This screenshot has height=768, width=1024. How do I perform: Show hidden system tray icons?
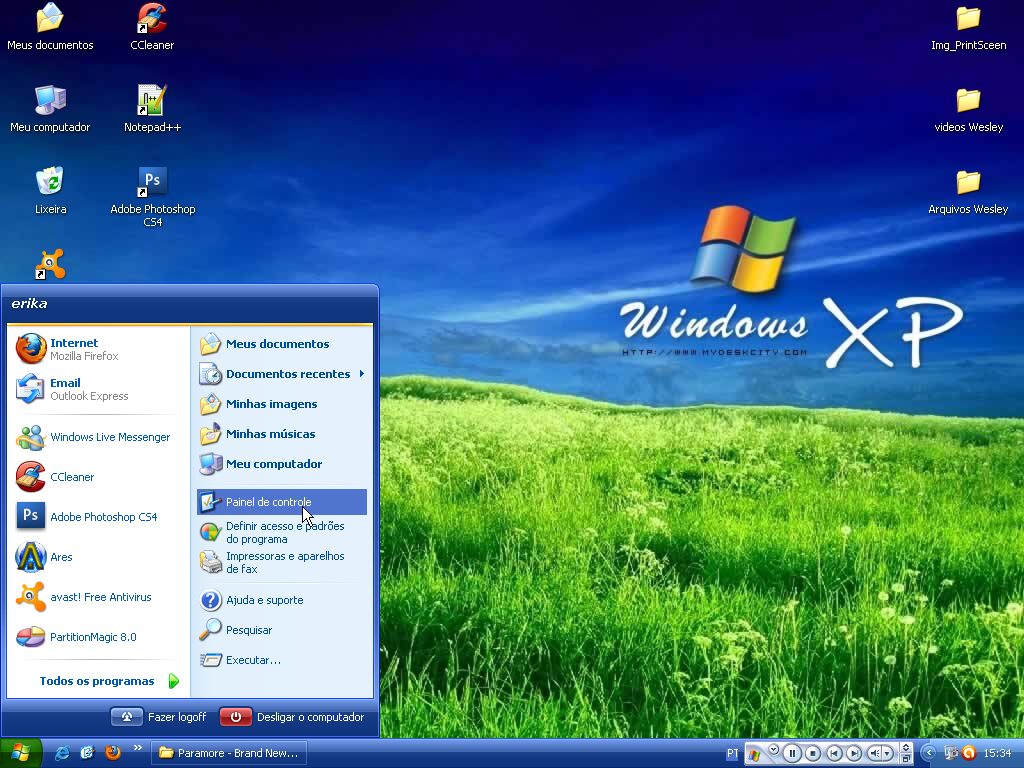point(929,753)
